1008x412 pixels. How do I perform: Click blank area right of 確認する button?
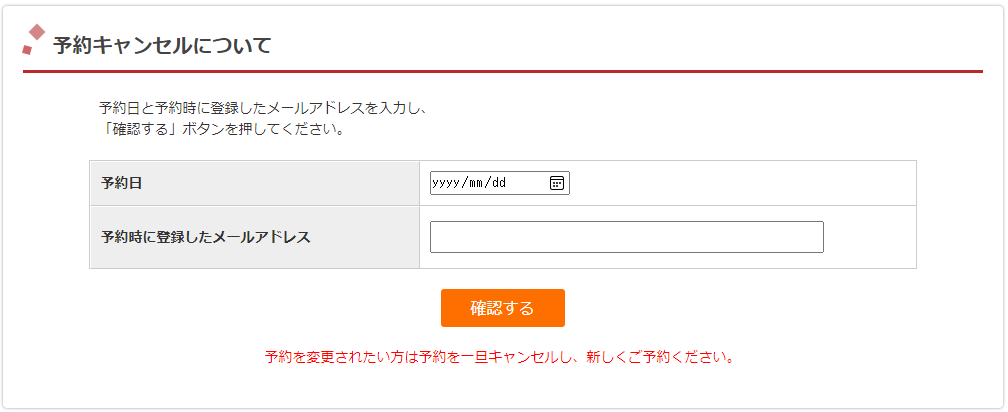click(x=741, y=308)
